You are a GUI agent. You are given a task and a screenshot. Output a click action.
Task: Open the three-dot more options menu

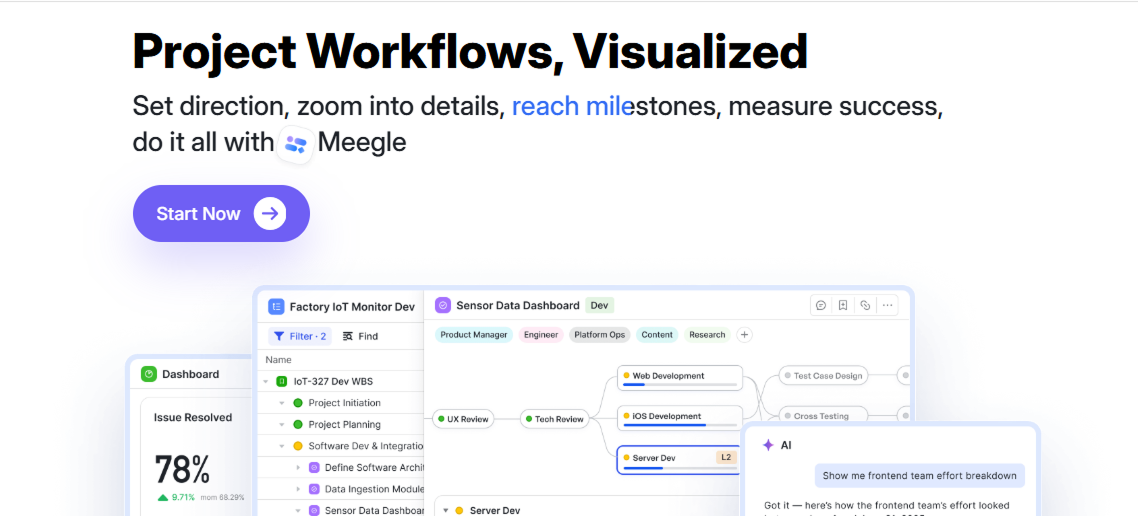click(887, 305)
